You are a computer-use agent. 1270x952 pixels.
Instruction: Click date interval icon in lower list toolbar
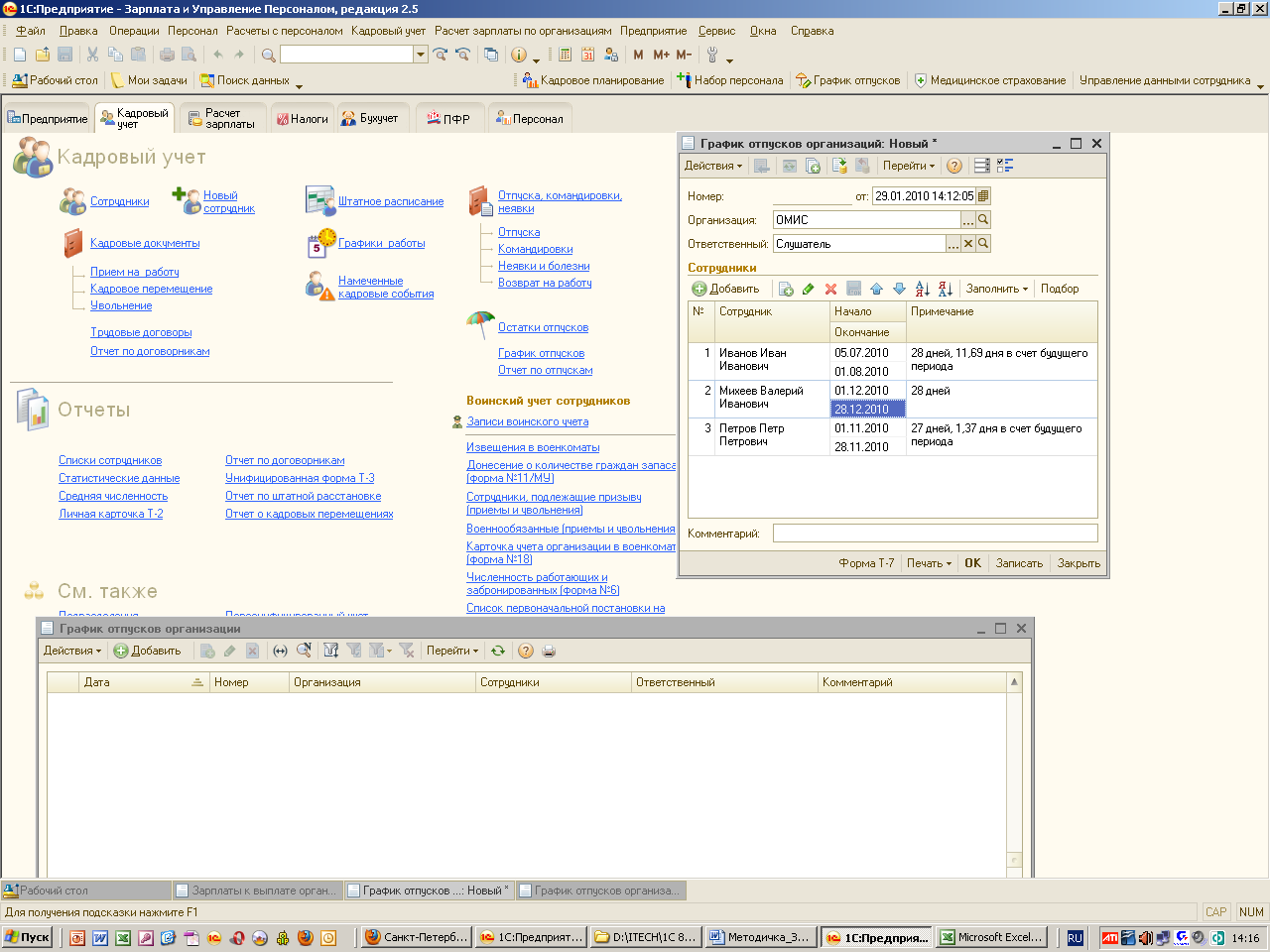click(280, 651)
